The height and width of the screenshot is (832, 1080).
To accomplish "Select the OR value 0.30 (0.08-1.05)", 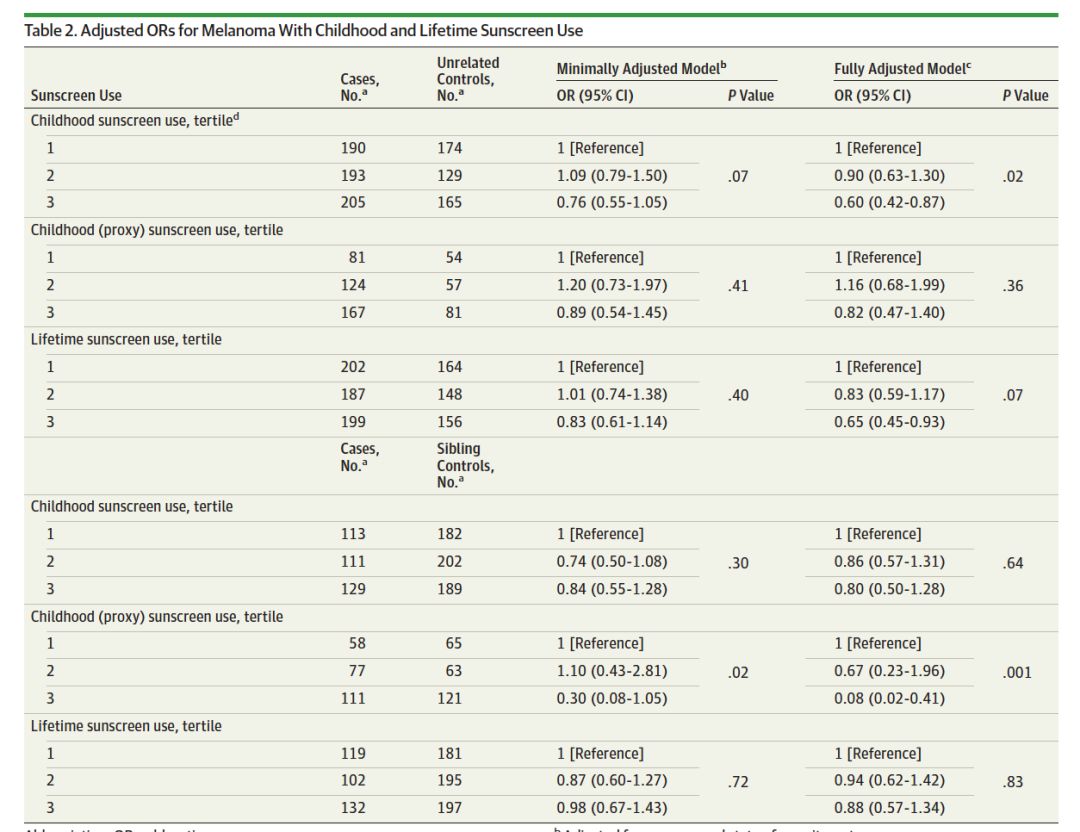I will tap(611, 699).
